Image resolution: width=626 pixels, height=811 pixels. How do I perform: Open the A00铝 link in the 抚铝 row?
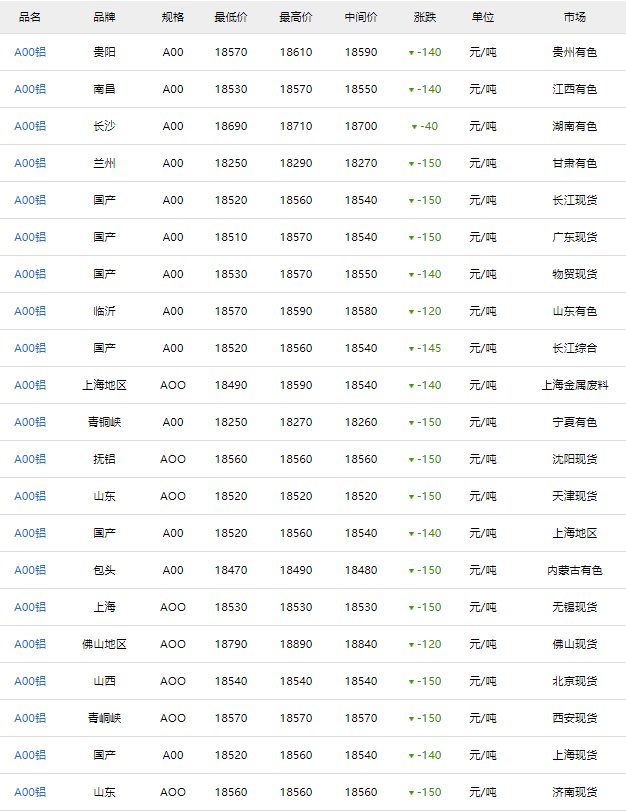pos(30,459)
